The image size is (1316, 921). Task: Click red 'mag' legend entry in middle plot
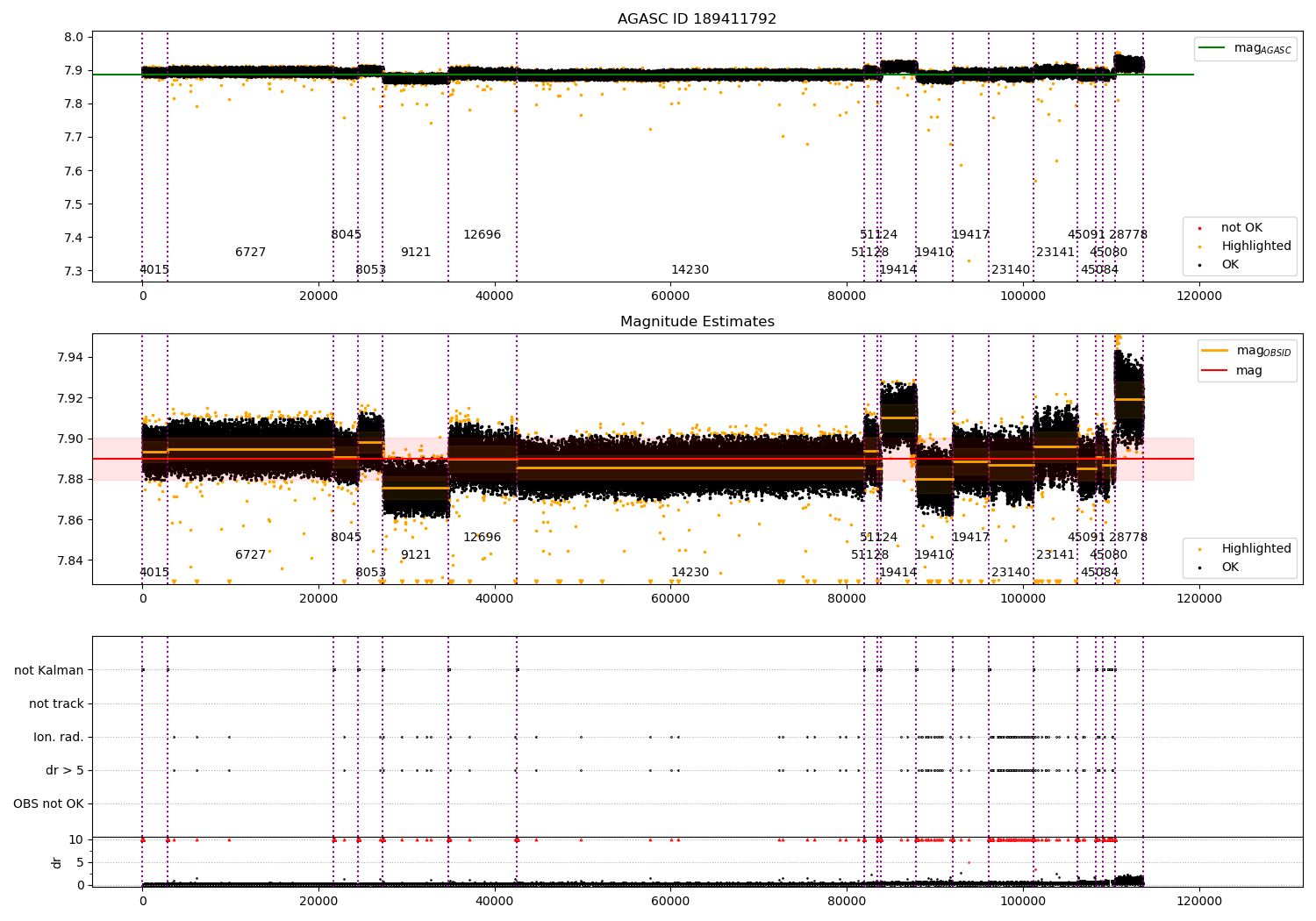tap(1233, 371)
